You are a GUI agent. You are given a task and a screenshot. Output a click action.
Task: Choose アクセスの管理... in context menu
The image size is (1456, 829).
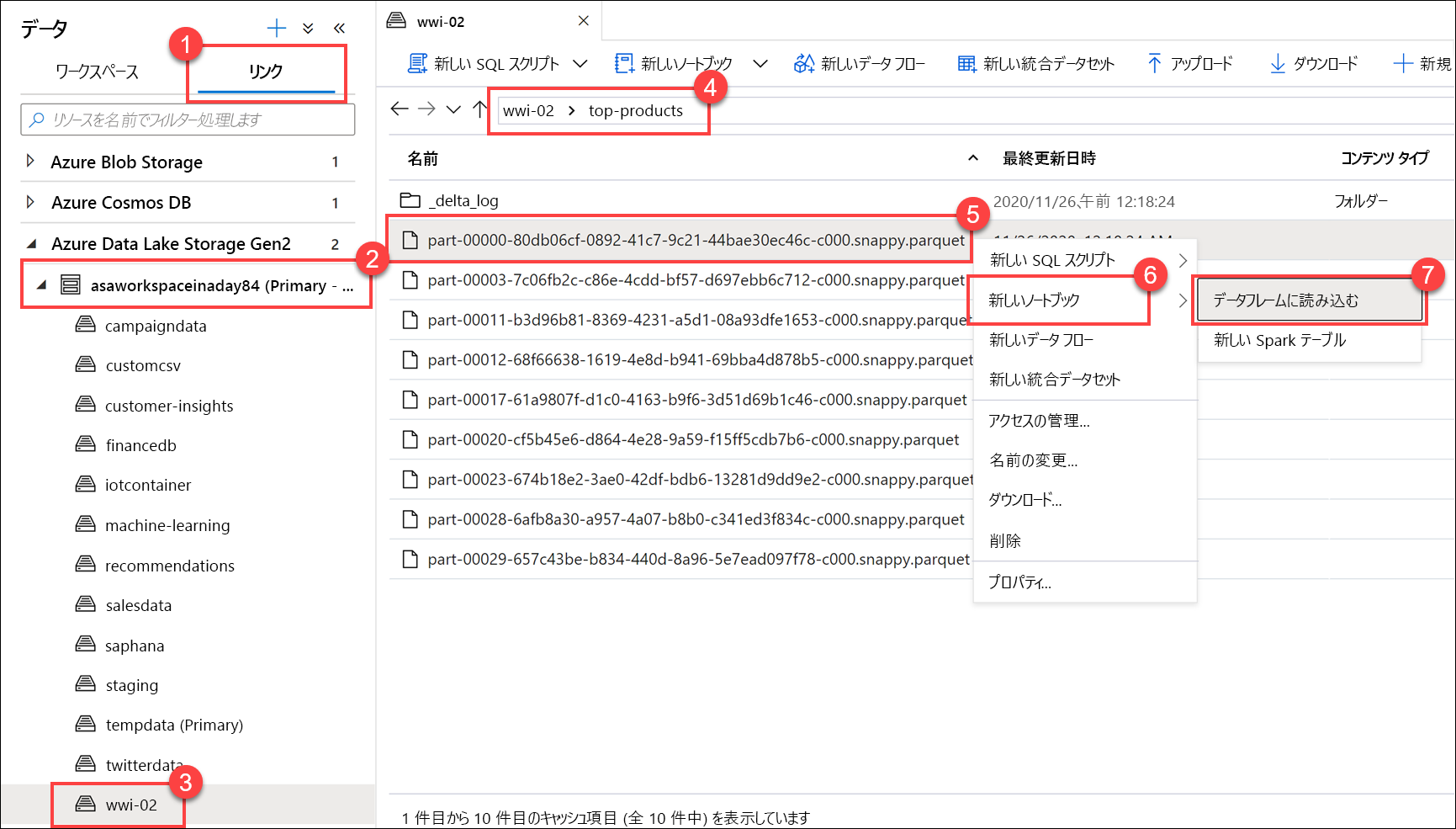click(1085, 421)
